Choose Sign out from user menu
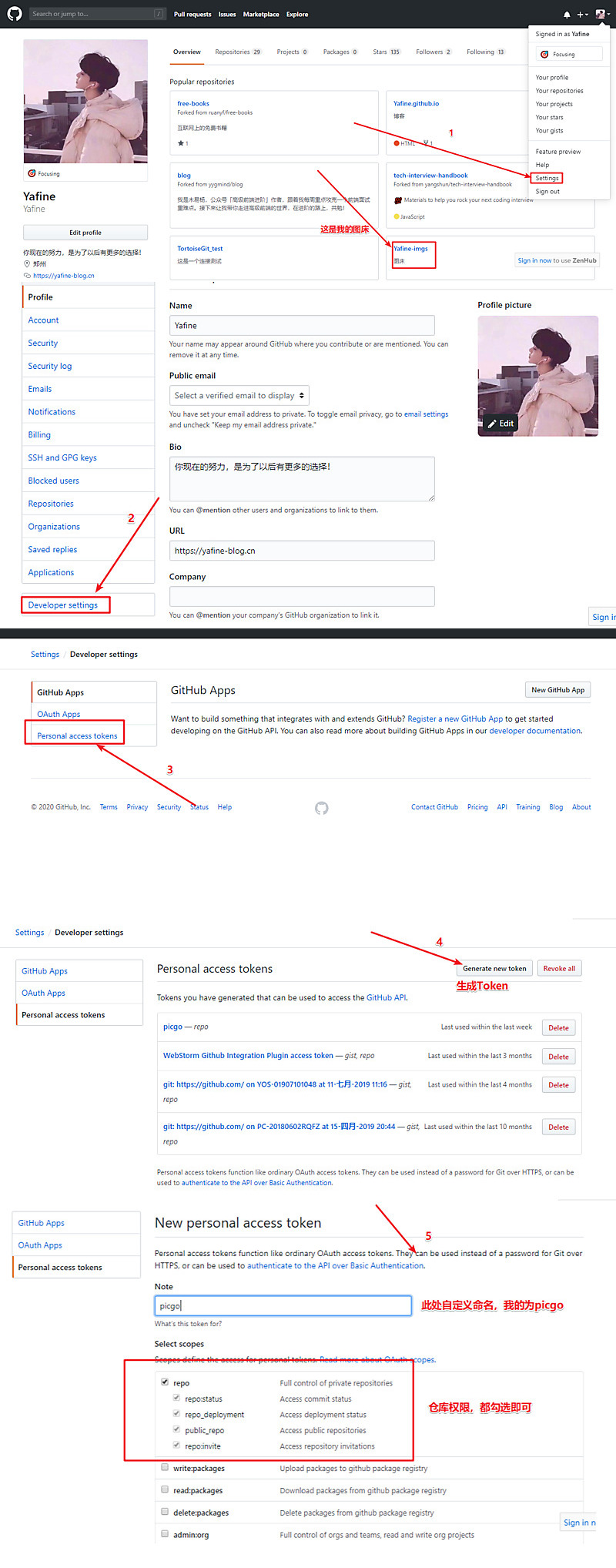Screen dimensions: 616x1568 [x=547, y=192]
